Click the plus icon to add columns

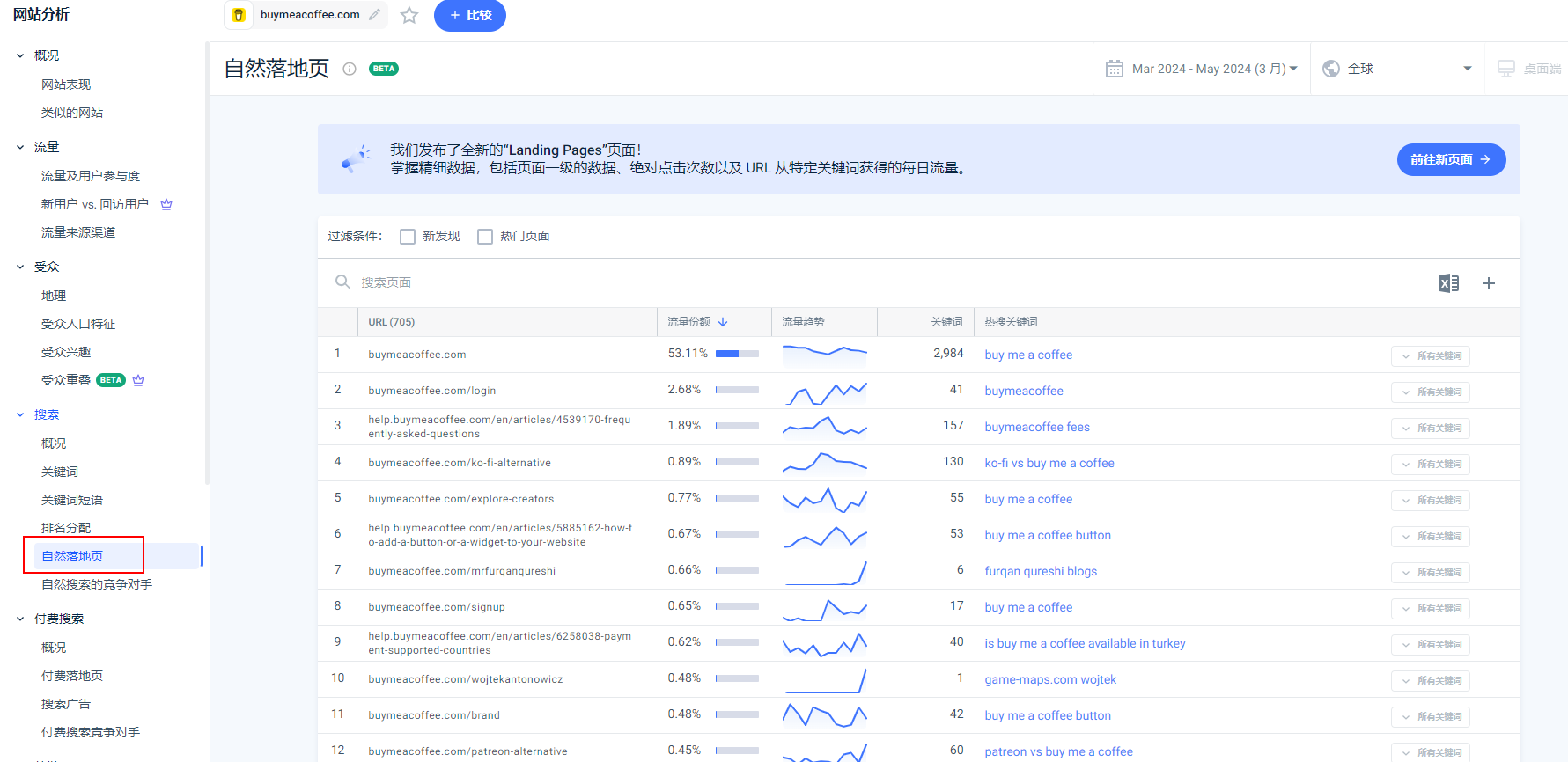1489,283
